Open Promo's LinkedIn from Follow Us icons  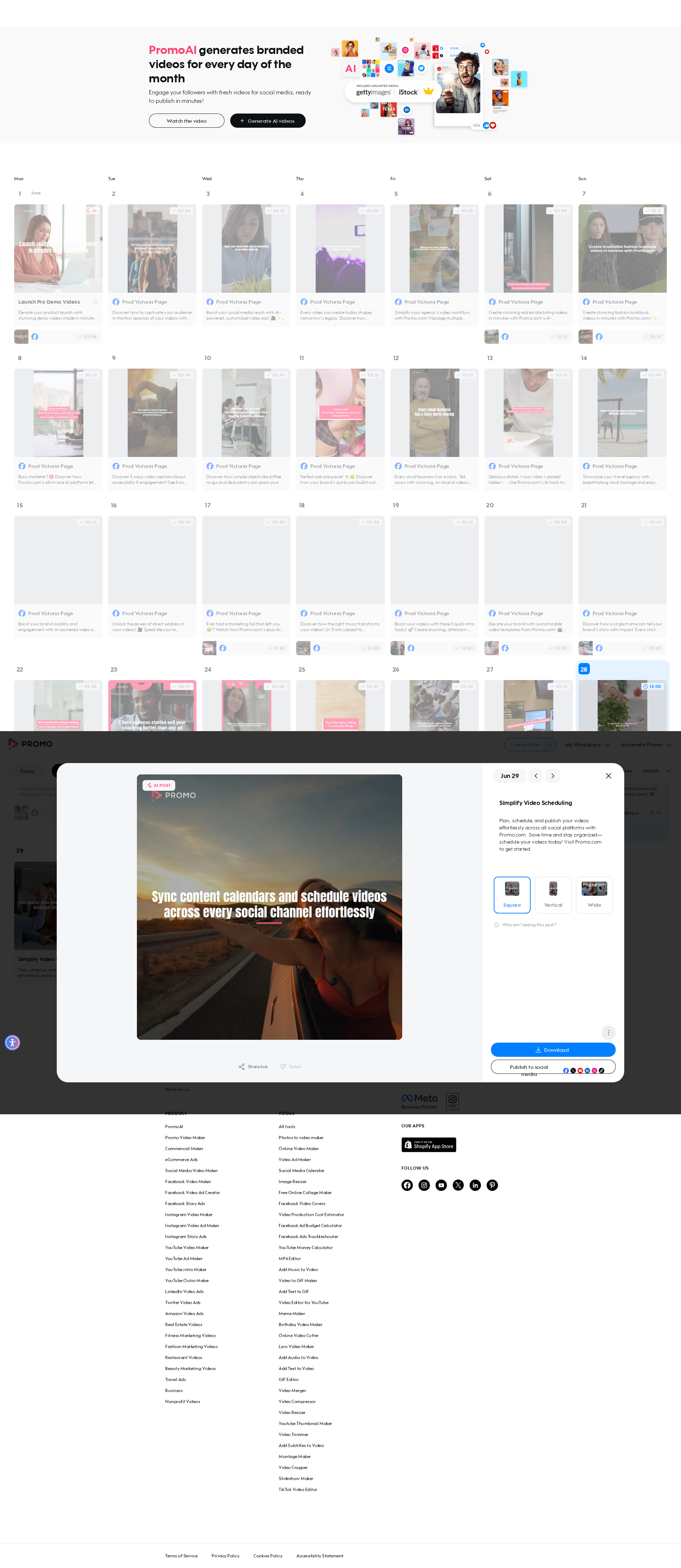pos(475,1185)
